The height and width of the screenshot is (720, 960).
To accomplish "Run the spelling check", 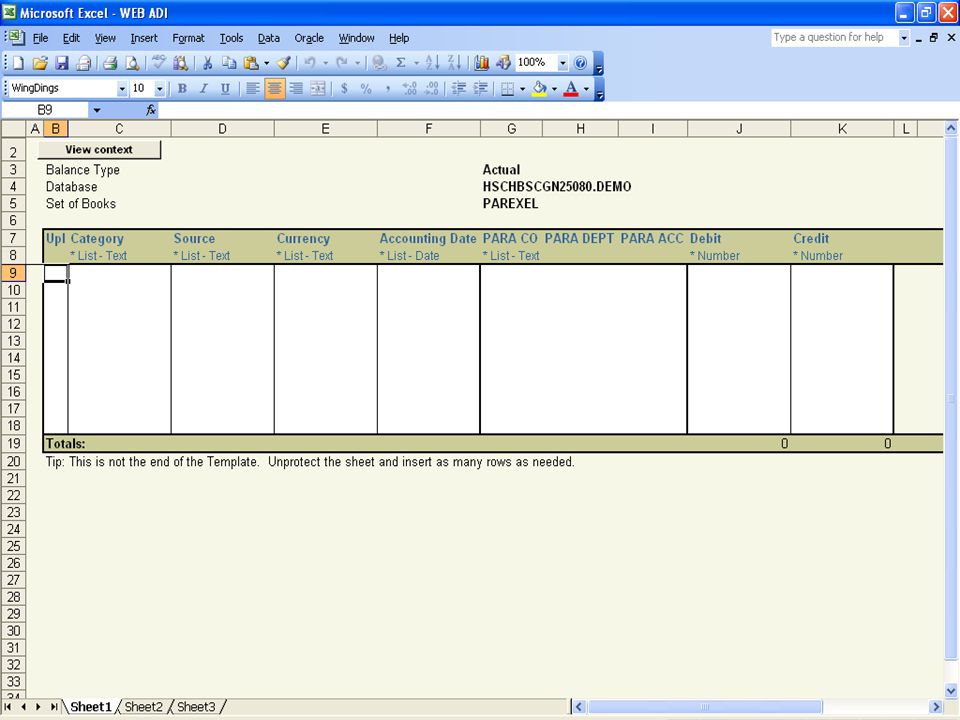I will pyautogui.click(x=159, y=62).
